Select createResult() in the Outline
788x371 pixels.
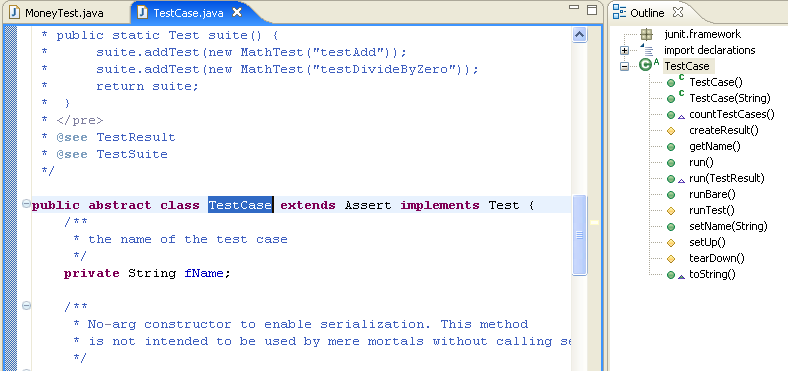click(724, 130)
